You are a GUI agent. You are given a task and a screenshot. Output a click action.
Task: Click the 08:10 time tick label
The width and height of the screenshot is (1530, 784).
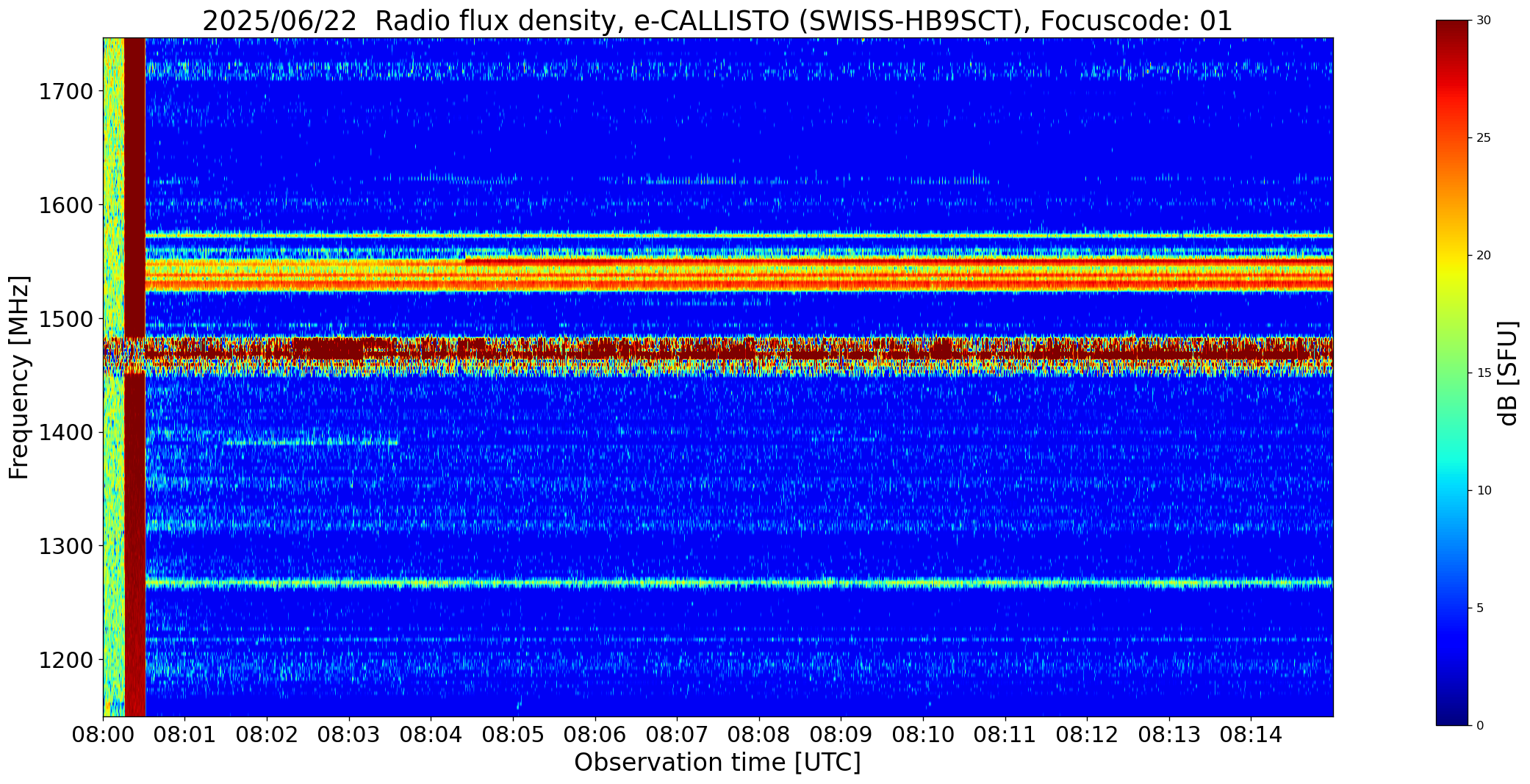[923, 735]
